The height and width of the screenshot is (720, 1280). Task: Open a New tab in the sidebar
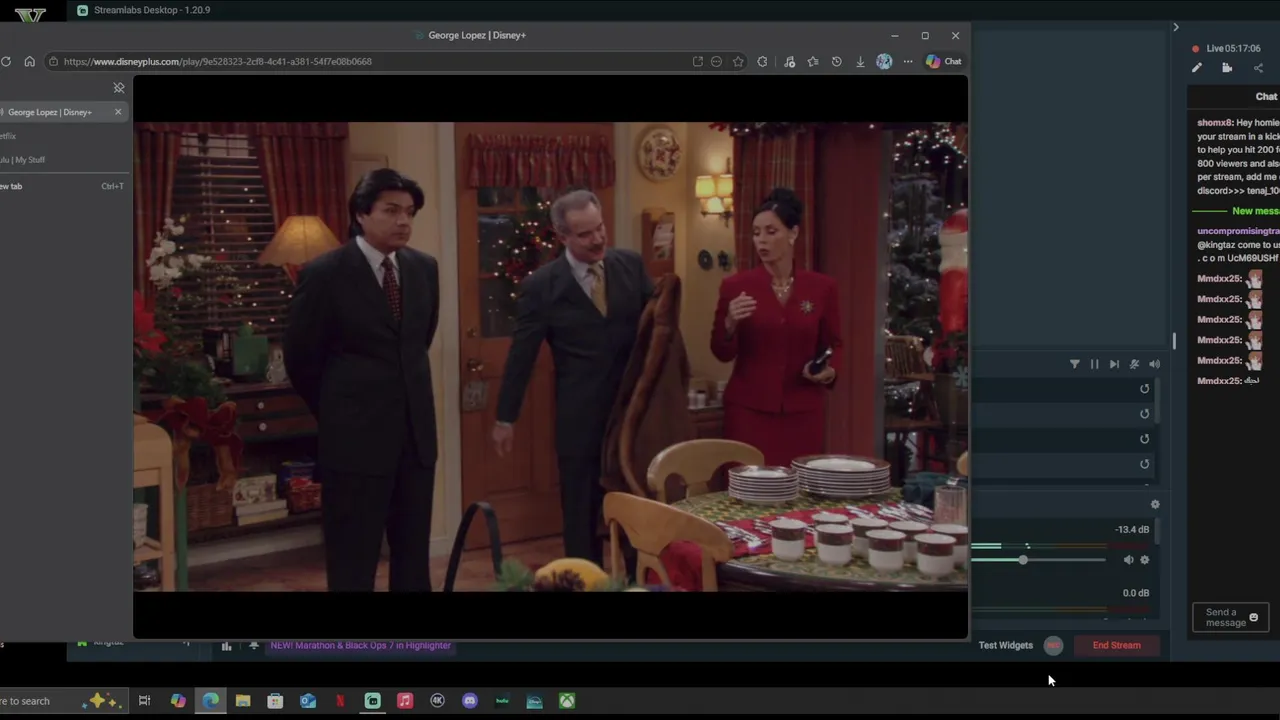[x=62, y=186]
